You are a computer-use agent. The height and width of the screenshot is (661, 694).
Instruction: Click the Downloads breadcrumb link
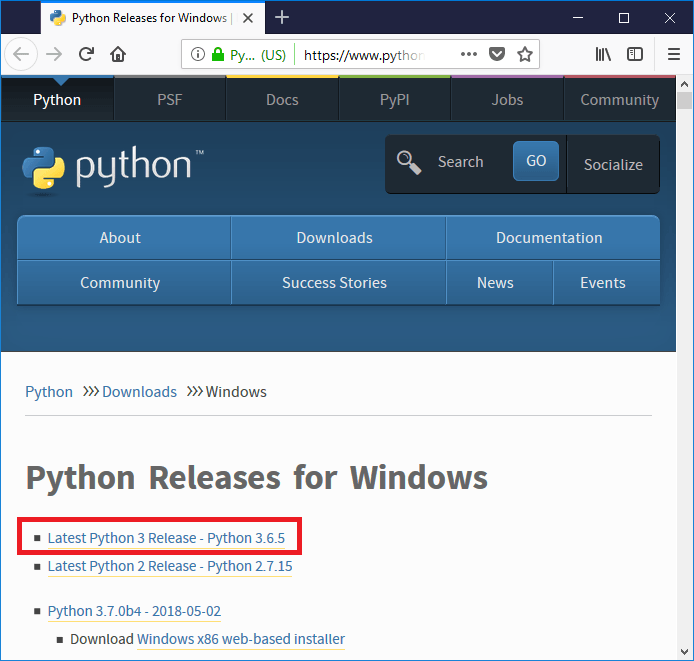[x=139, y=392]
